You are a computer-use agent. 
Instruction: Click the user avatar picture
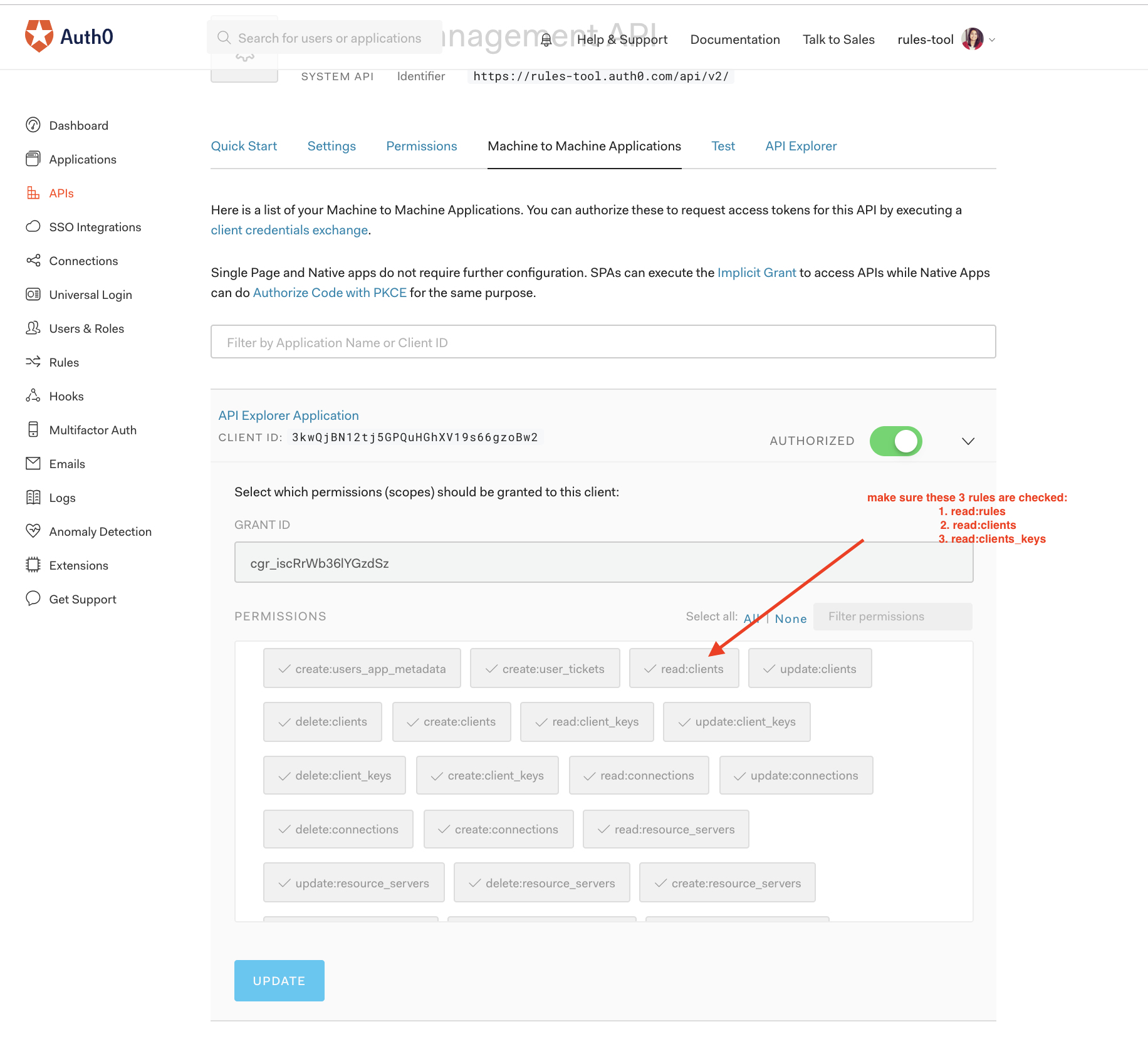pyautogui.click(x=972, y=39)
